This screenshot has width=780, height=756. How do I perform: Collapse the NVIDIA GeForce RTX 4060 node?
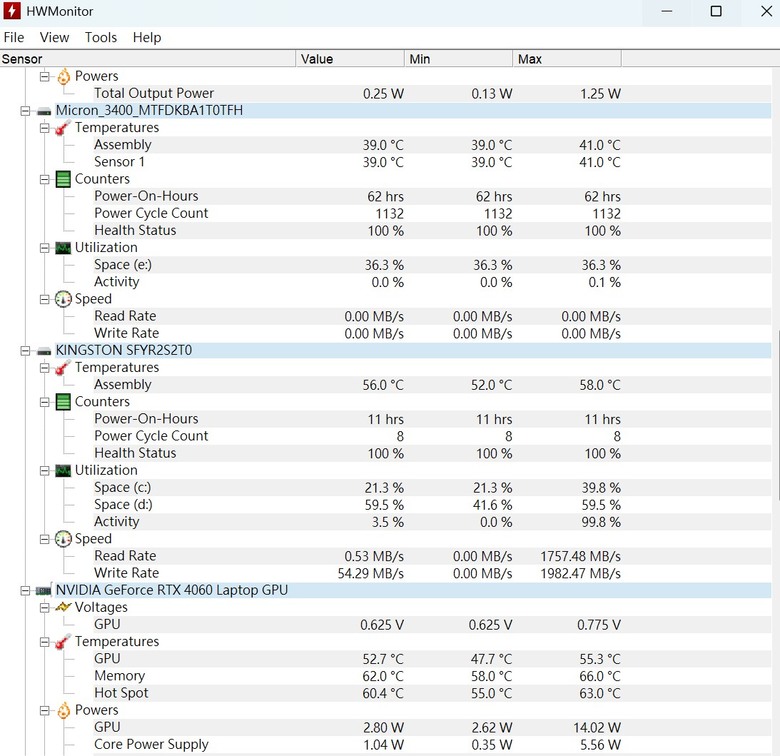tap(25, 590)
